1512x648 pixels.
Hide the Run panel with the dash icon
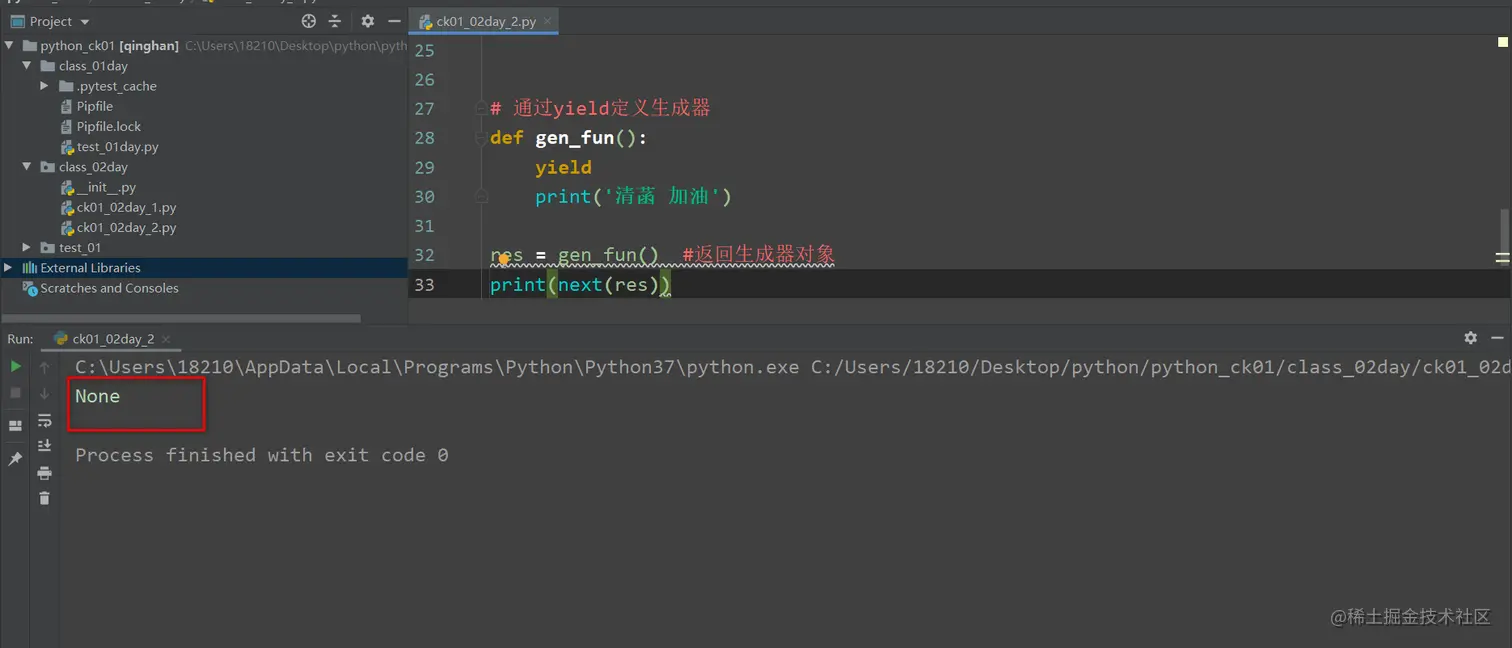coord(1497,338)
